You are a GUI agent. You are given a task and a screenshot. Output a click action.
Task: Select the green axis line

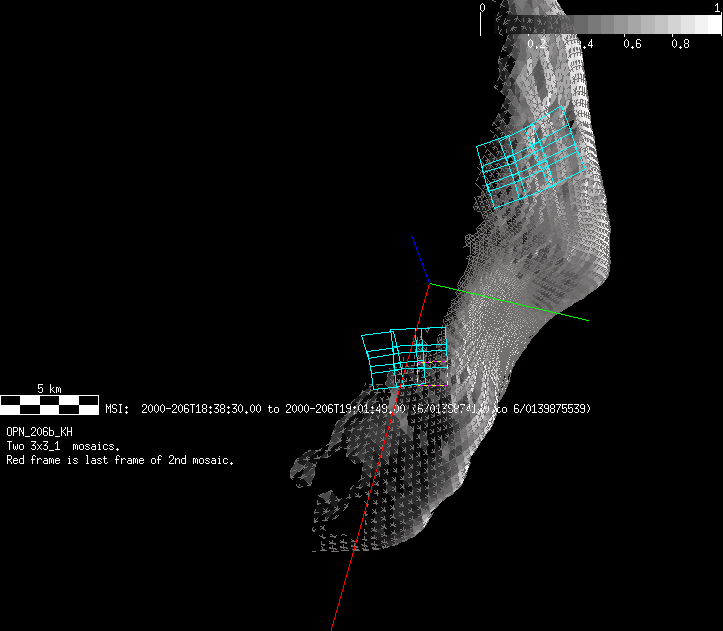pyautogui.click(x=510, y=302)
